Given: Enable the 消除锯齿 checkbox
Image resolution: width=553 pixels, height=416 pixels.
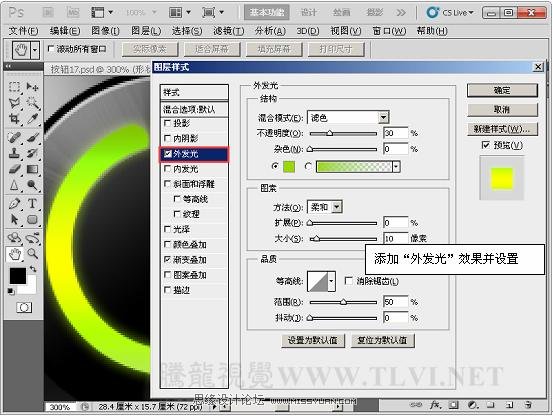Looking at the screenshot, I should click(348, 281).
